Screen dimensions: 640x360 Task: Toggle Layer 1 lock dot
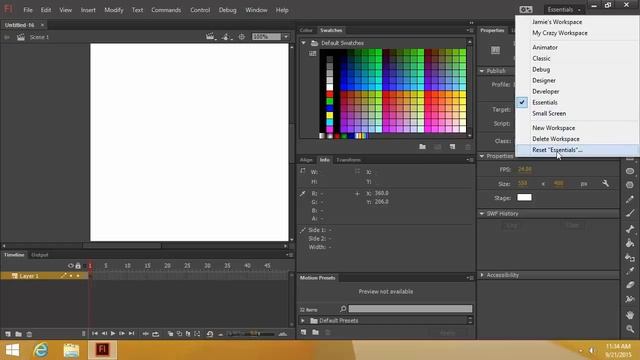pos(78,276)
